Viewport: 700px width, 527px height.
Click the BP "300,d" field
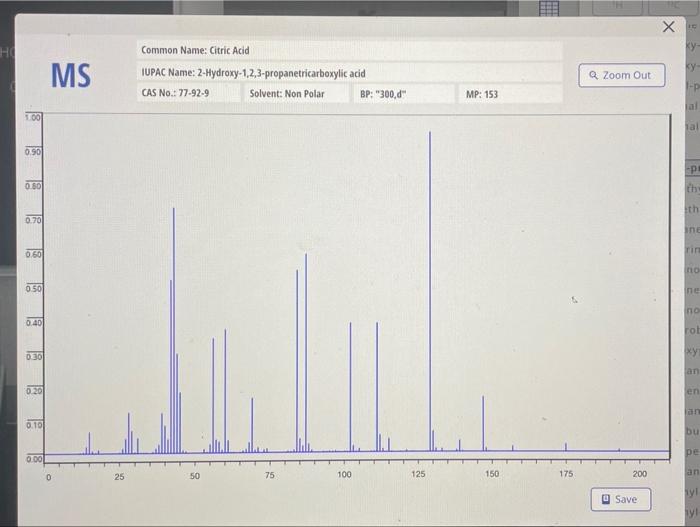point(404,94)
